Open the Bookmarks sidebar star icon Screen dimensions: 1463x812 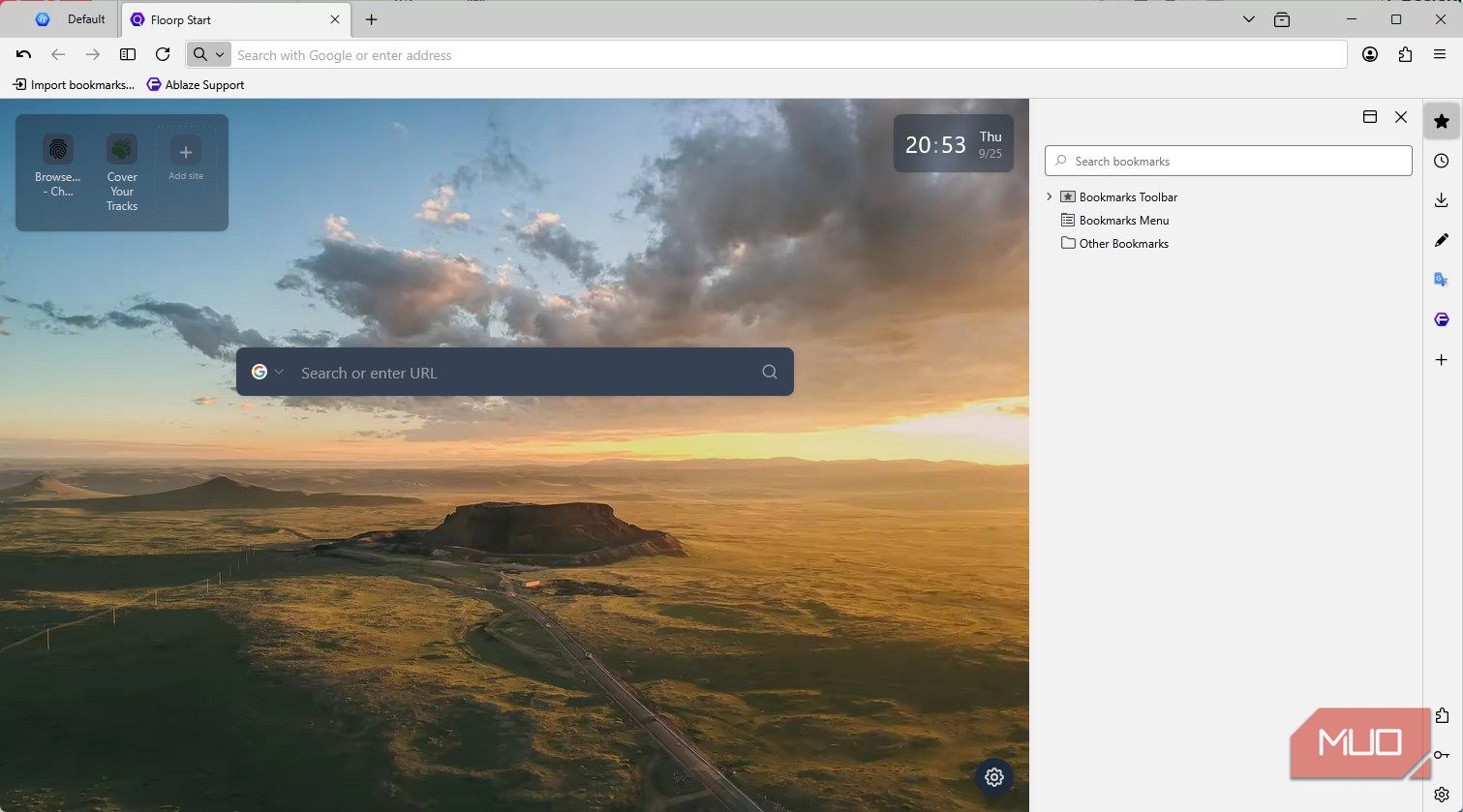[x=1441, y=121]
